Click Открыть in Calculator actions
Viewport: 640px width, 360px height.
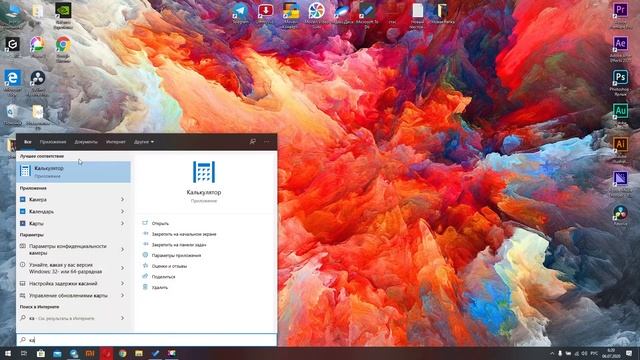pos(160,223)
